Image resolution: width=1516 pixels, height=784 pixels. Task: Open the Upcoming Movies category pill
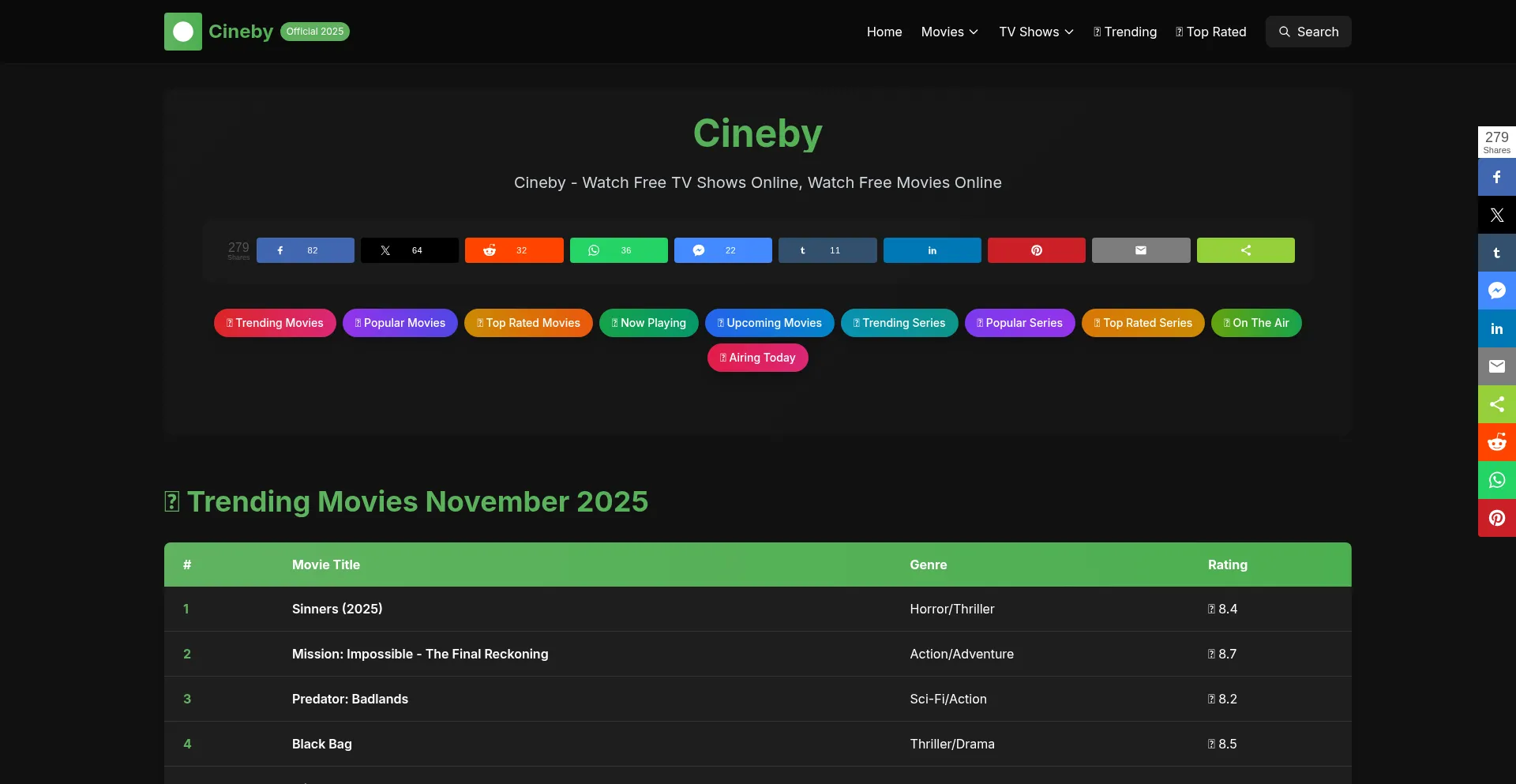coord(770,323)
